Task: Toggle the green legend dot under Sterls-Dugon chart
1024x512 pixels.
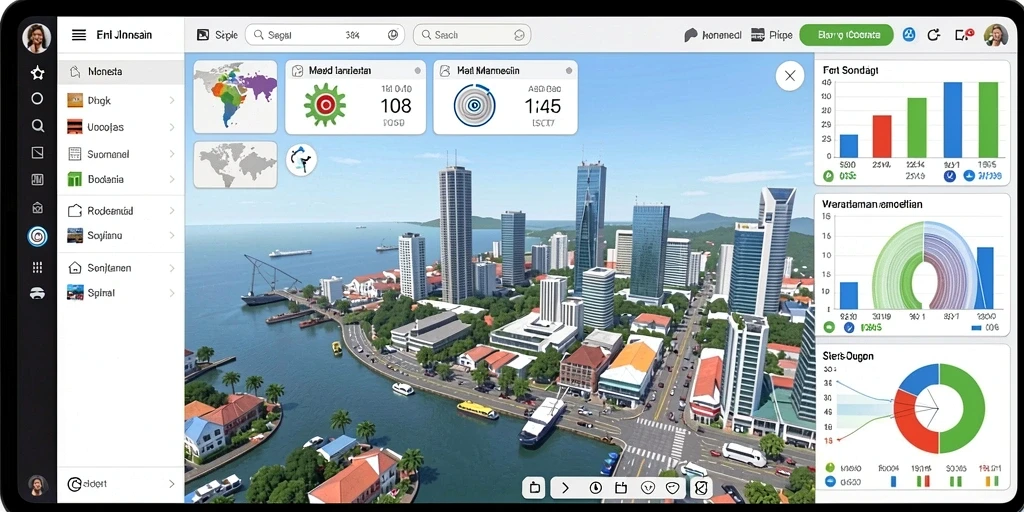Action: tap(830, 468)
